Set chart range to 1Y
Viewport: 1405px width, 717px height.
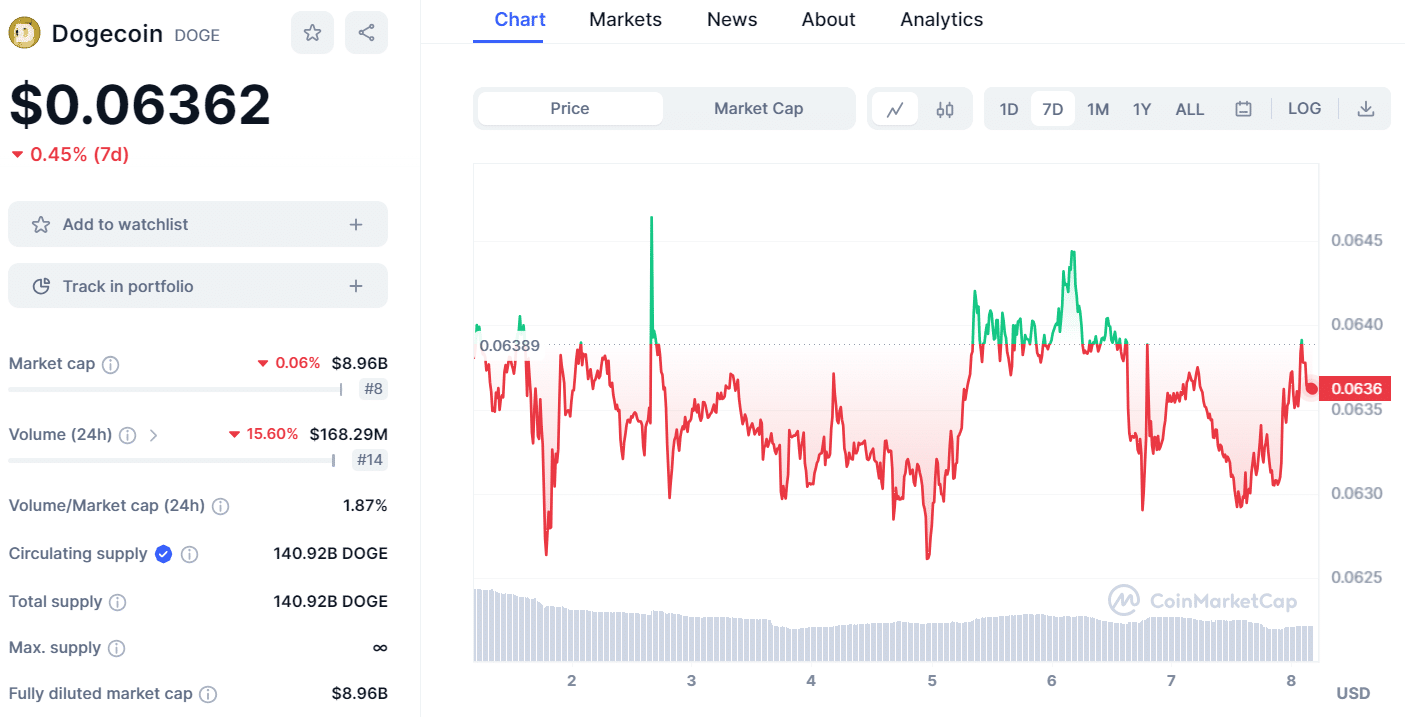point(1142,109)
